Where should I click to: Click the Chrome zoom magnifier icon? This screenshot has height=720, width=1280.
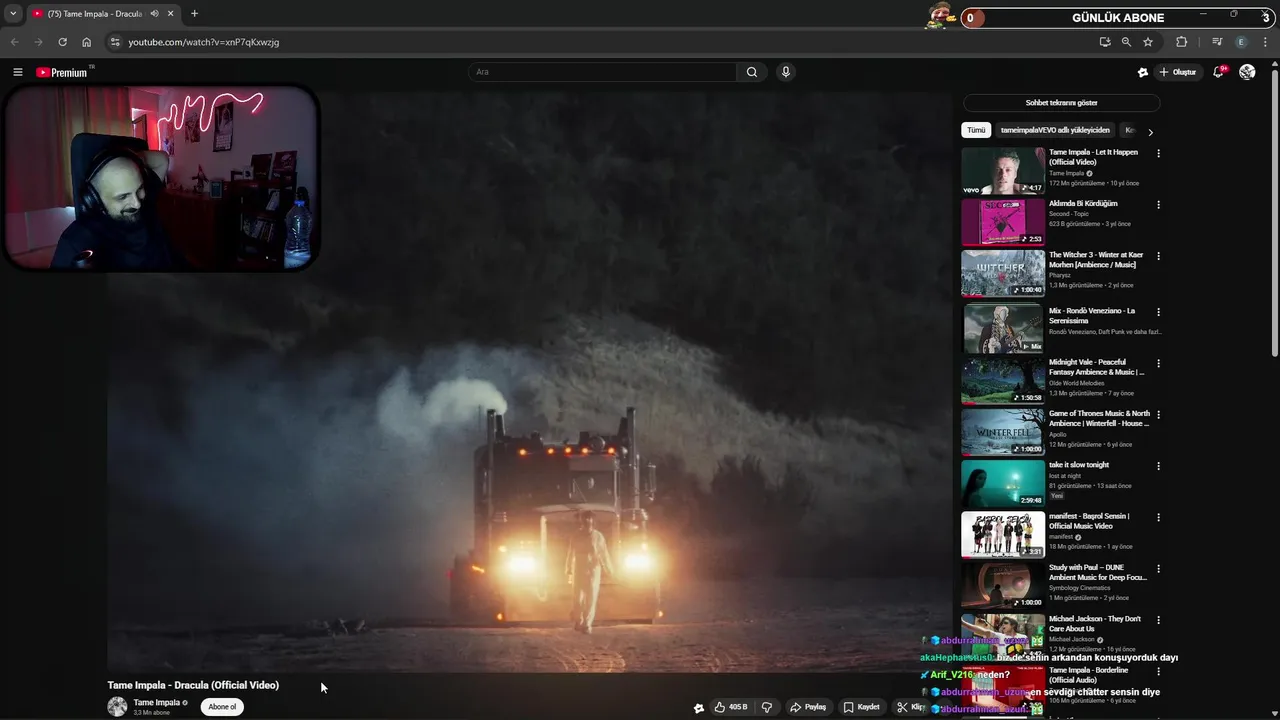pos(1126,42)
